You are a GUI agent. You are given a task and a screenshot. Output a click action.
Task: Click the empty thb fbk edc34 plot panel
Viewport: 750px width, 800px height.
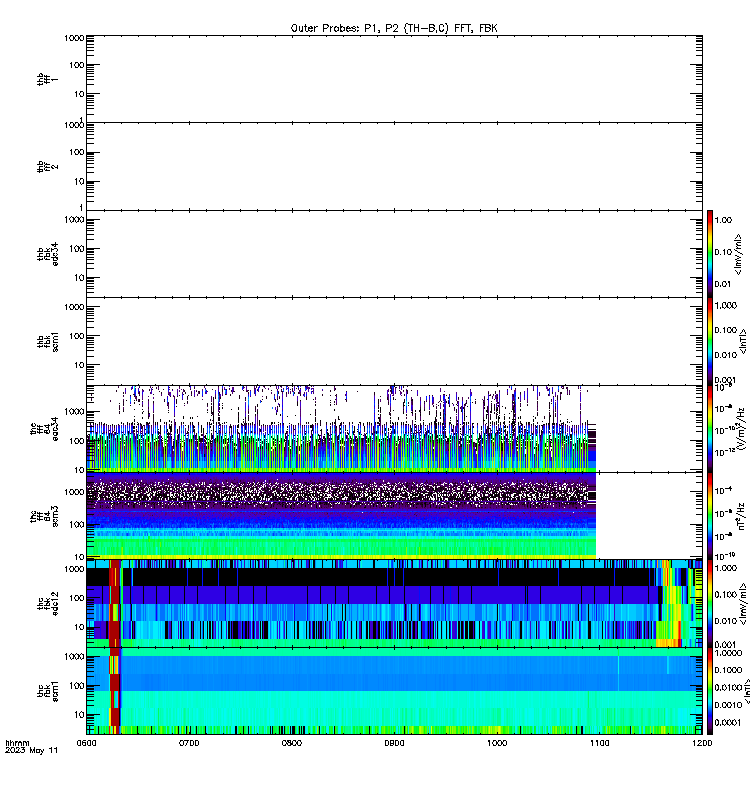click(x=394, y=254)
